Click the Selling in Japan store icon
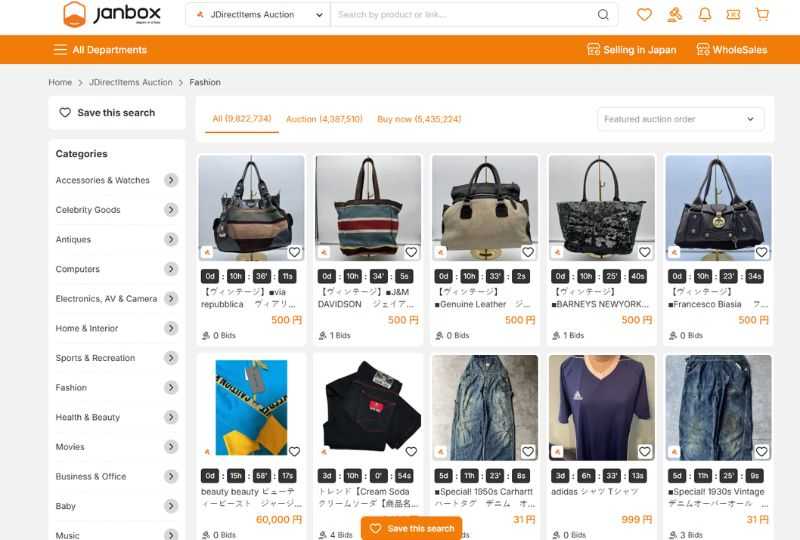800x540 pixels. 593,50
